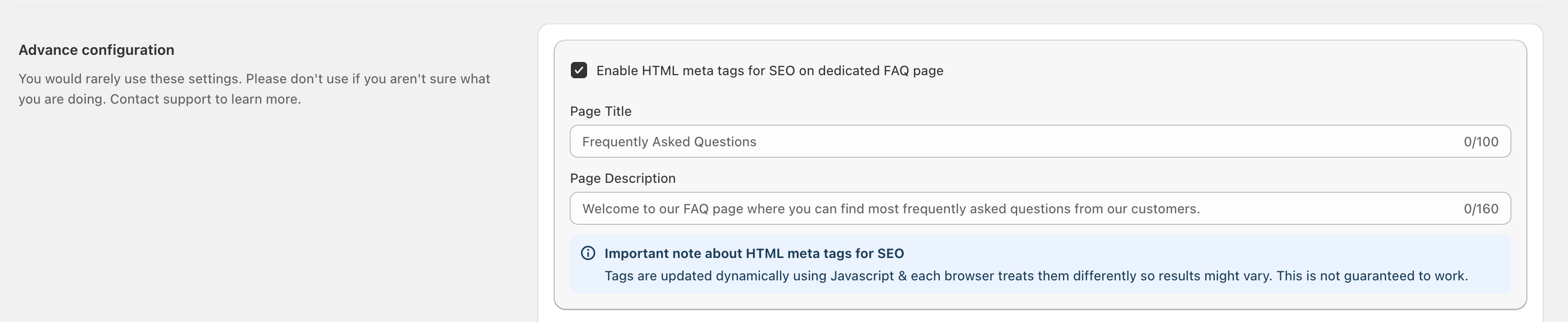Click 'This is not guaranteed to work' sentence
1568x322 pixels.
pos(1372,276)
